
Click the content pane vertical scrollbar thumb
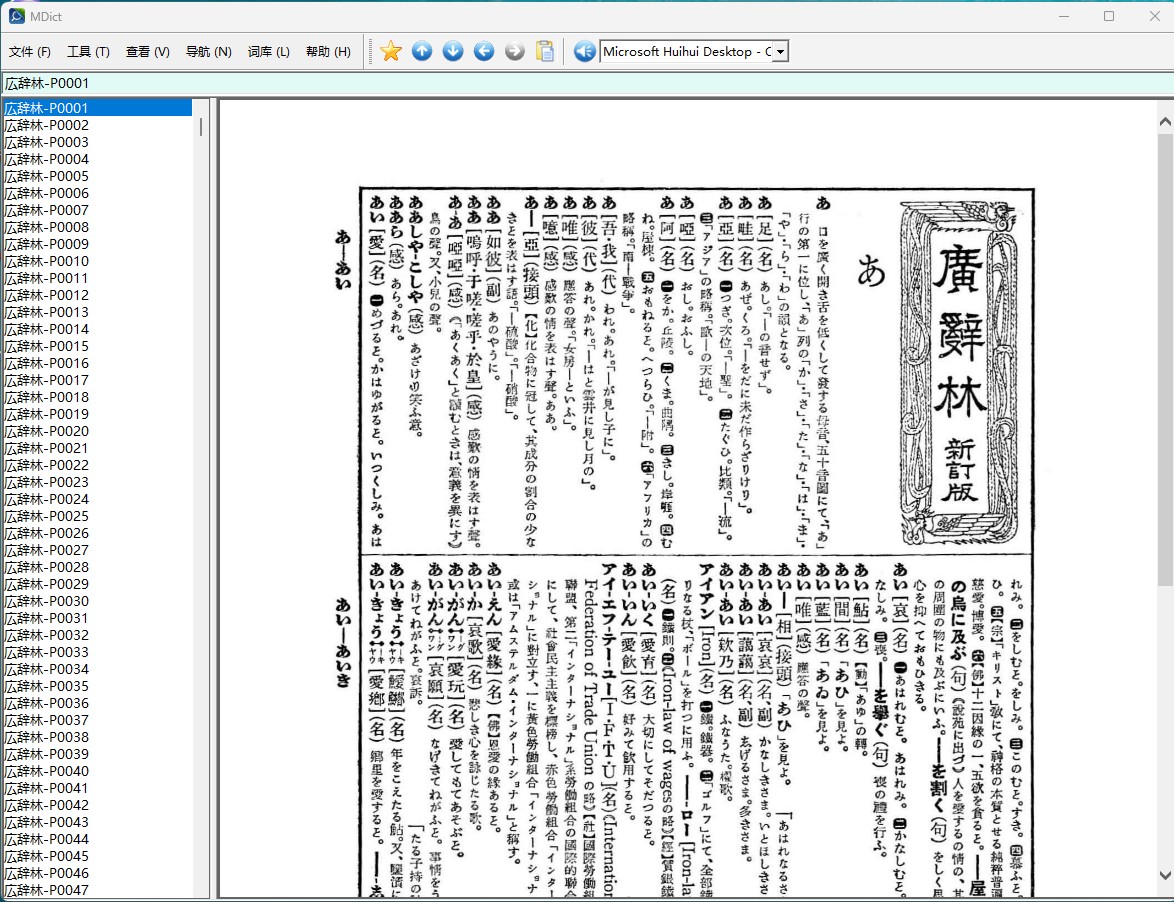pos(1165,359)
